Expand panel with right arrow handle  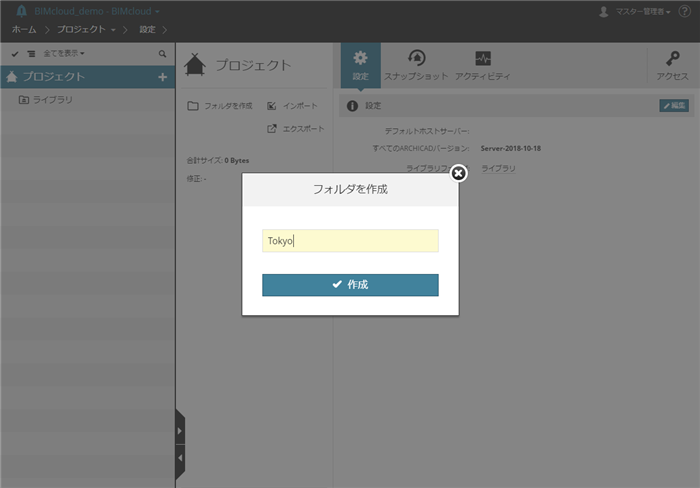click(179, 431)
